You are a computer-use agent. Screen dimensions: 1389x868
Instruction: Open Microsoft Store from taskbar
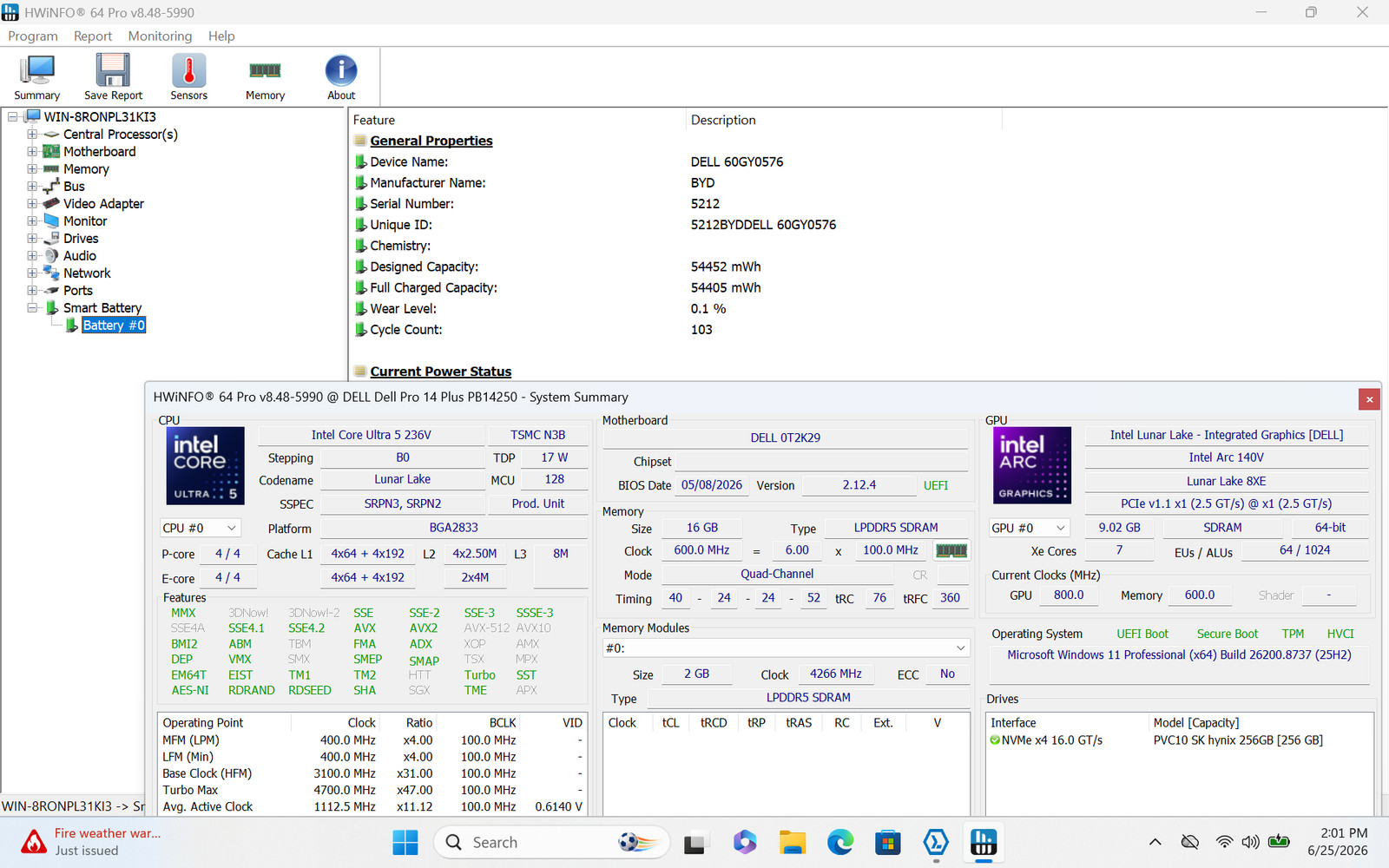pyautogui.click(x=887, y=842)
